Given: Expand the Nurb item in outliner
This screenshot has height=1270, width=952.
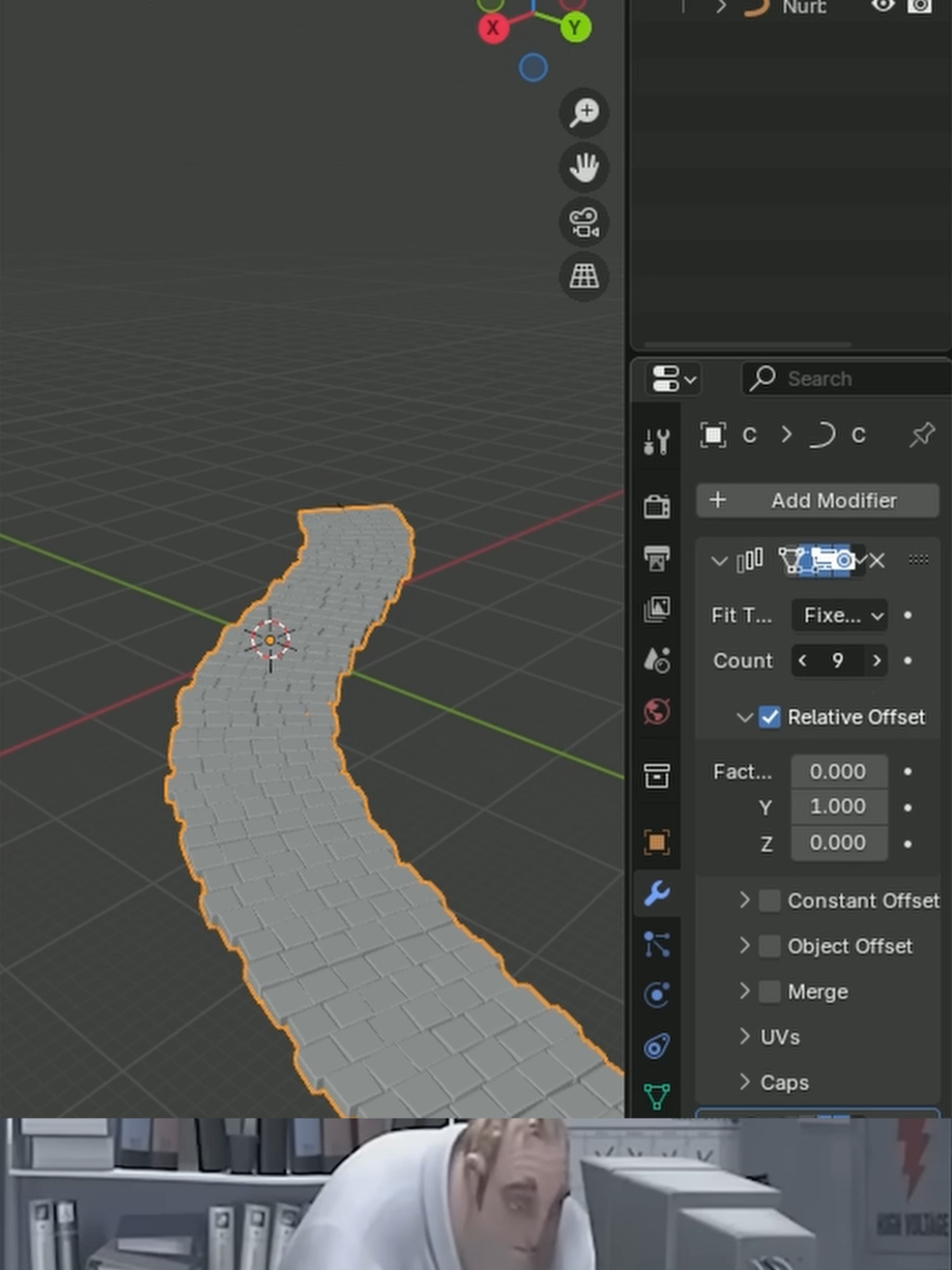Looking at the screenshot, I should 721,6.
